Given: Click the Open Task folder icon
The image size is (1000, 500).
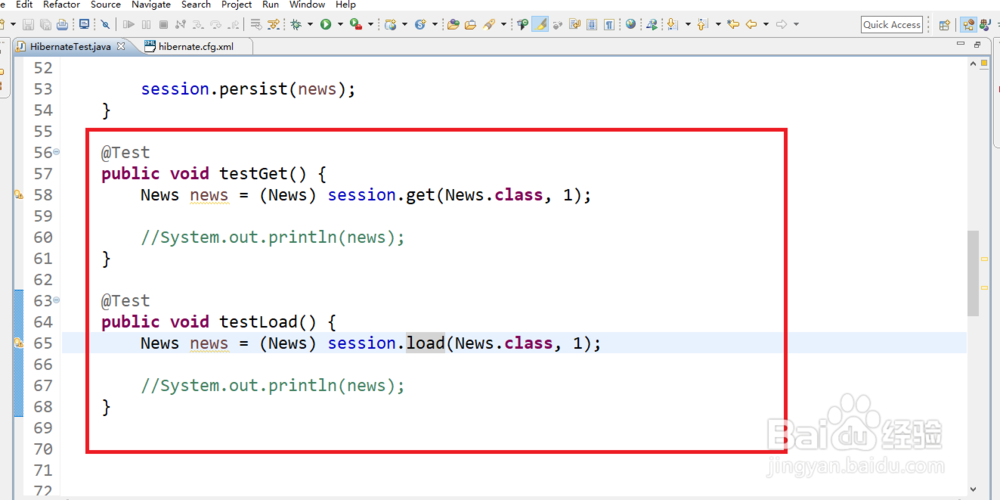Looking at the screenshot, I should [471, 24].
